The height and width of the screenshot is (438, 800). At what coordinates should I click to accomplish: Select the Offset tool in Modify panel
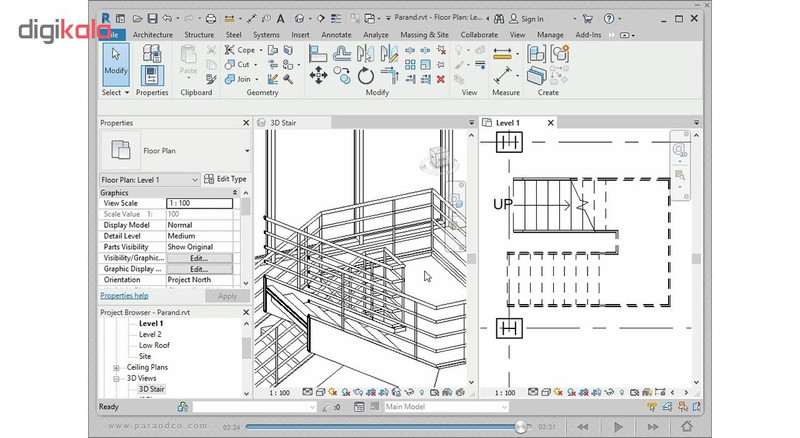pyautogui.click(x=342, y=53)
